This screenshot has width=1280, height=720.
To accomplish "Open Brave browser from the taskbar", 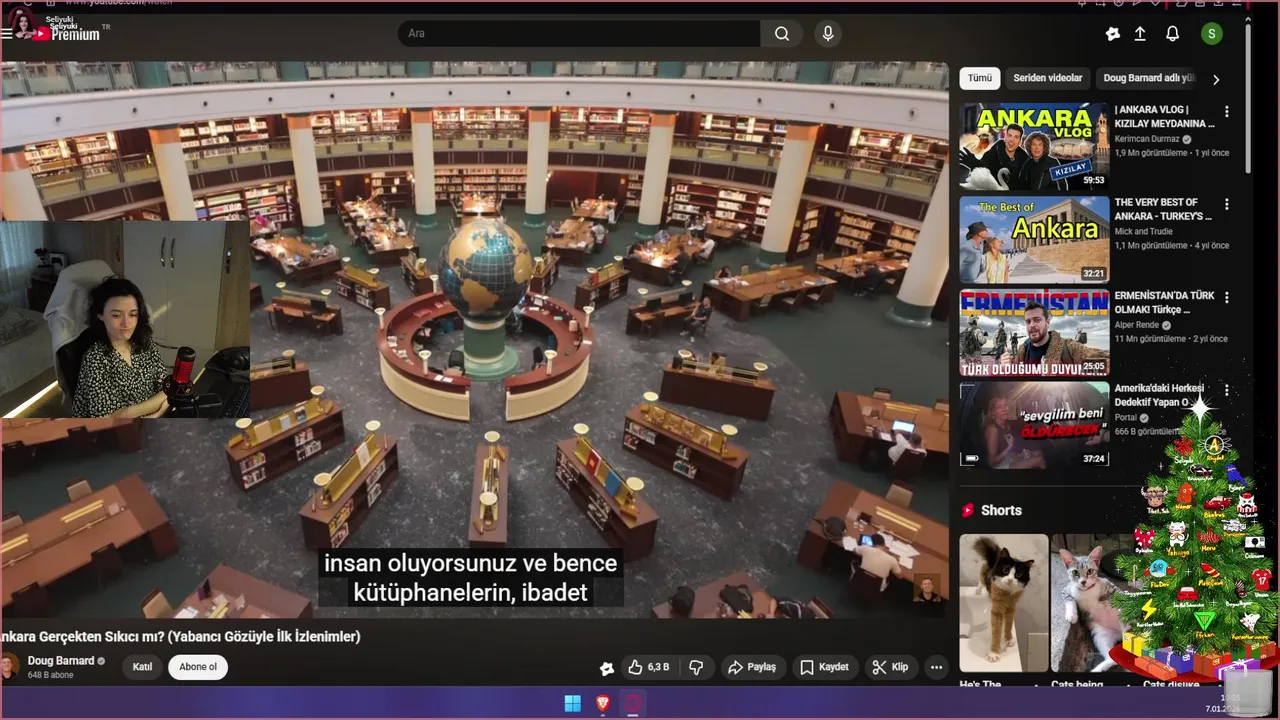I will 603,703.
